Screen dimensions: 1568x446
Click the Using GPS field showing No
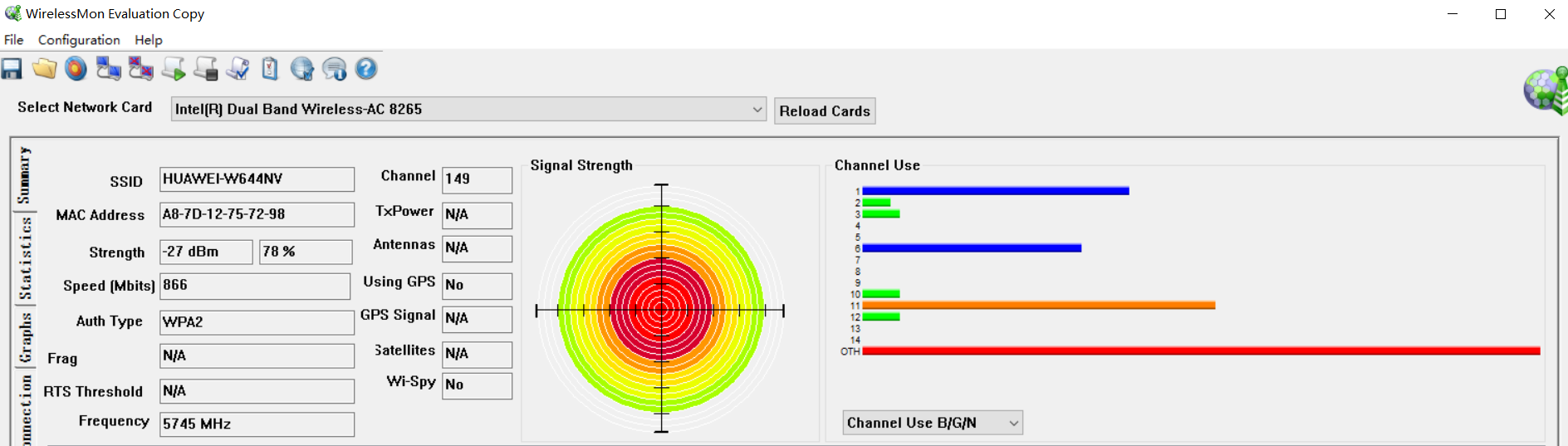click(477, 286)
